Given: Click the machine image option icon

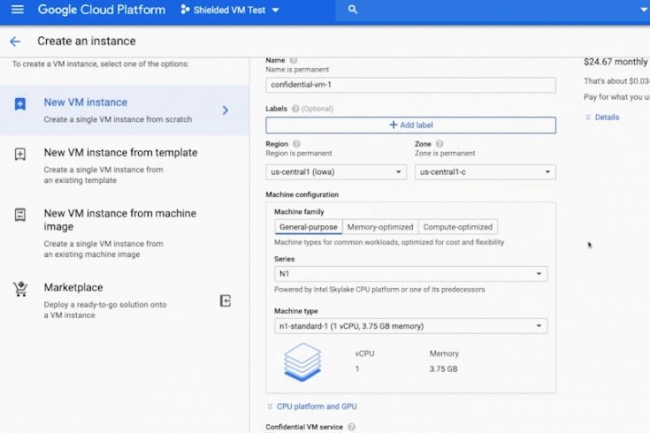Looking at the screenshot, I should [x=20, y=215].
